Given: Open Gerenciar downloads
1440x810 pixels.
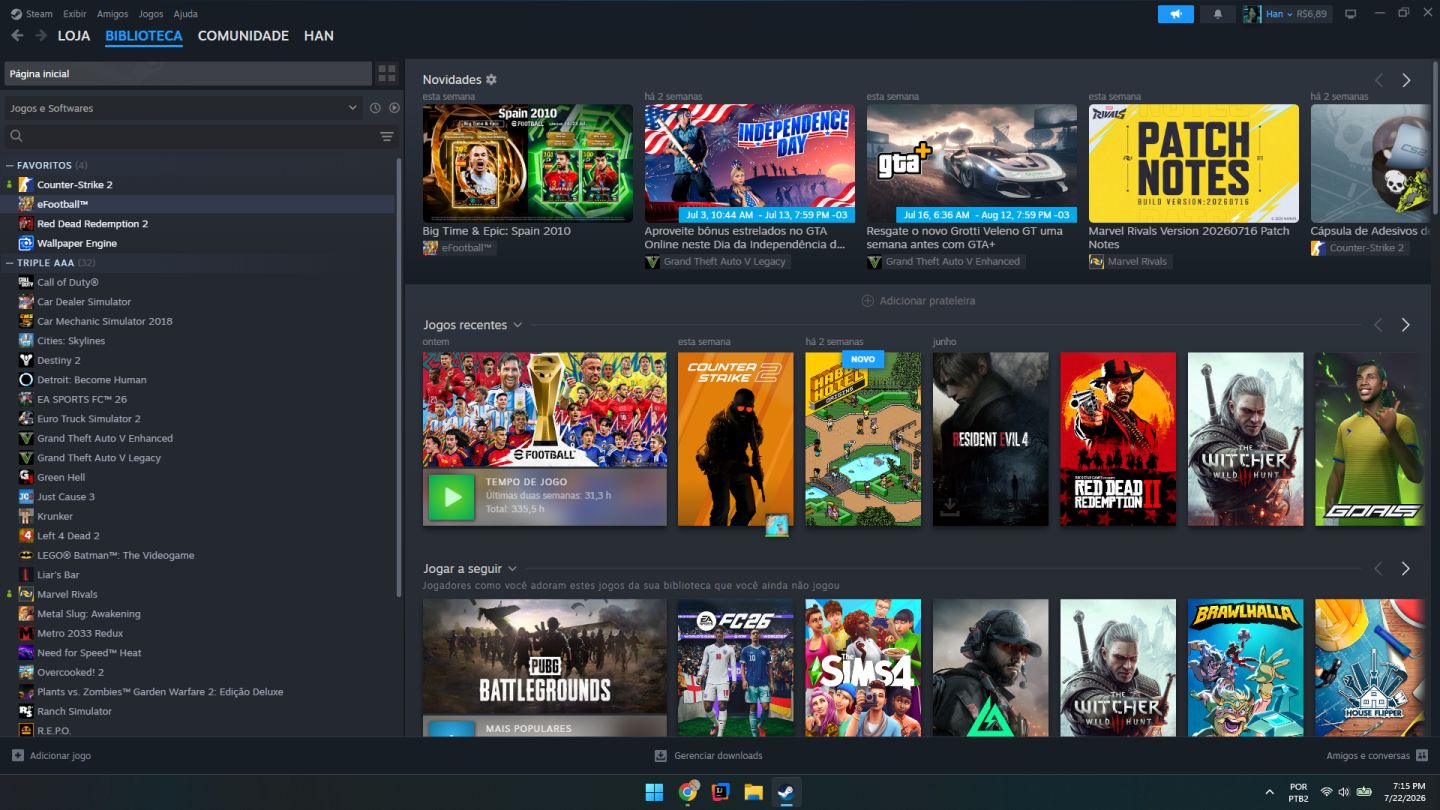Looking at the screenshot, I should pos(709,756).
